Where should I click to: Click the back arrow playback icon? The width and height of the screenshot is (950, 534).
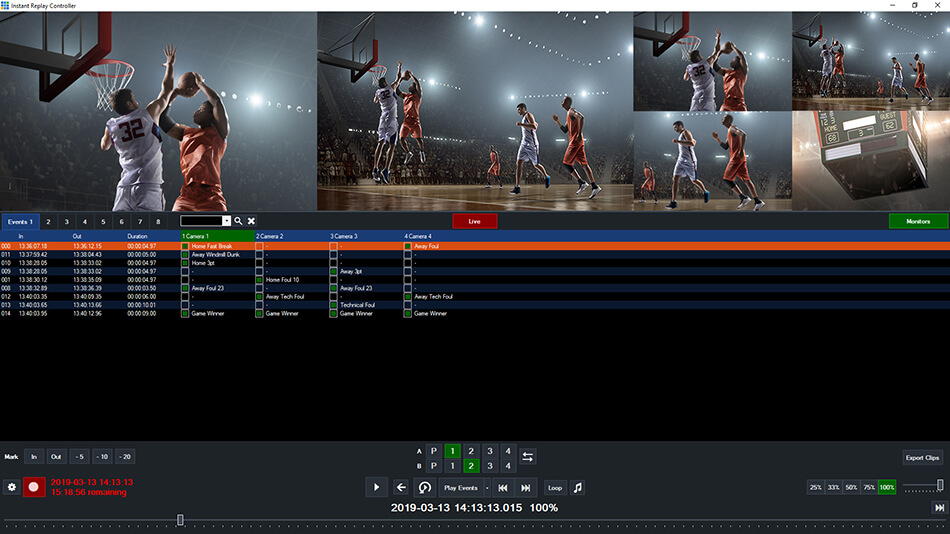point(401,487)
